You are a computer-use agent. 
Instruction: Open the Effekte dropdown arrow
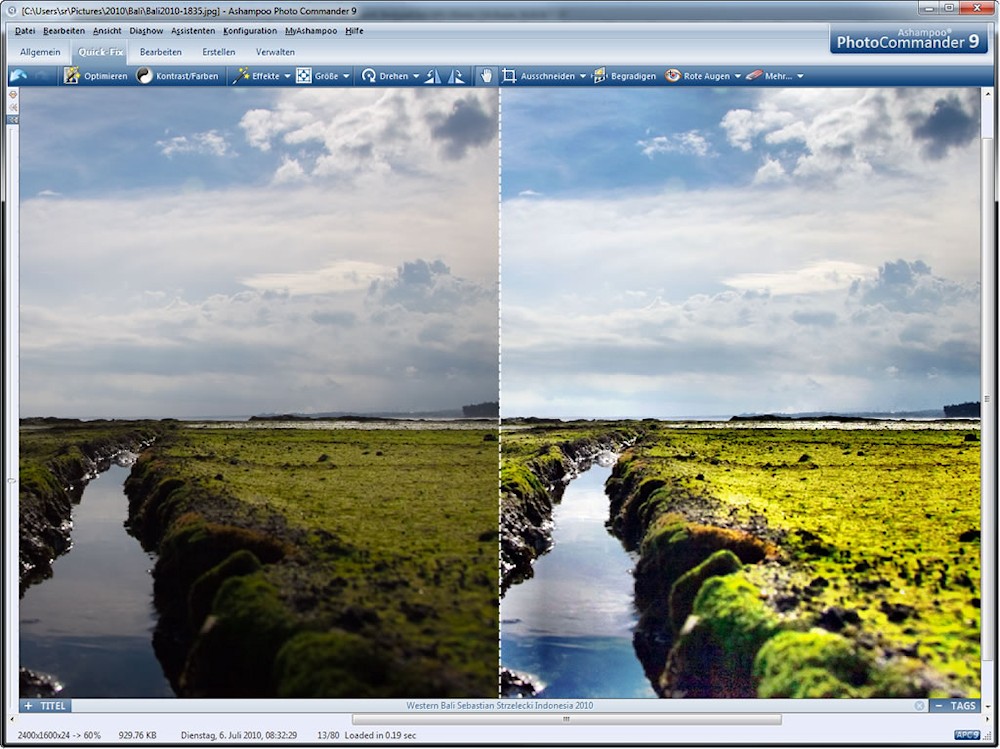click(287, 76)
